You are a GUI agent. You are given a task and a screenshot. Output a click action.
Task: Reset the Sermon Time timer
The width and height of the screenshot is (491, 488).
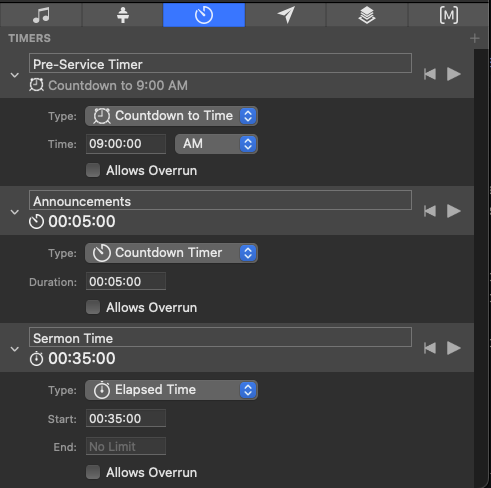(x=430, y=348)
